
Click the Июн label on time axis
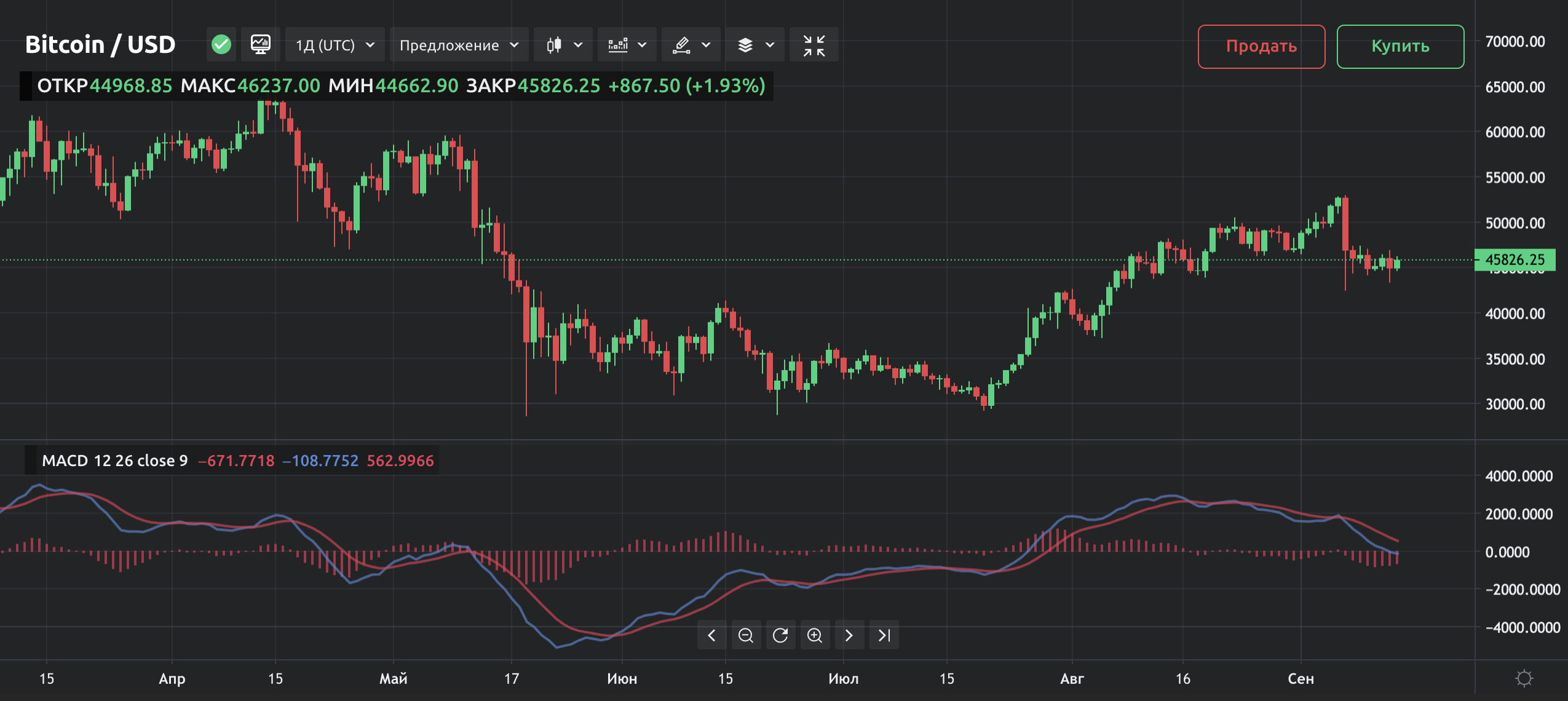[622, 679]
